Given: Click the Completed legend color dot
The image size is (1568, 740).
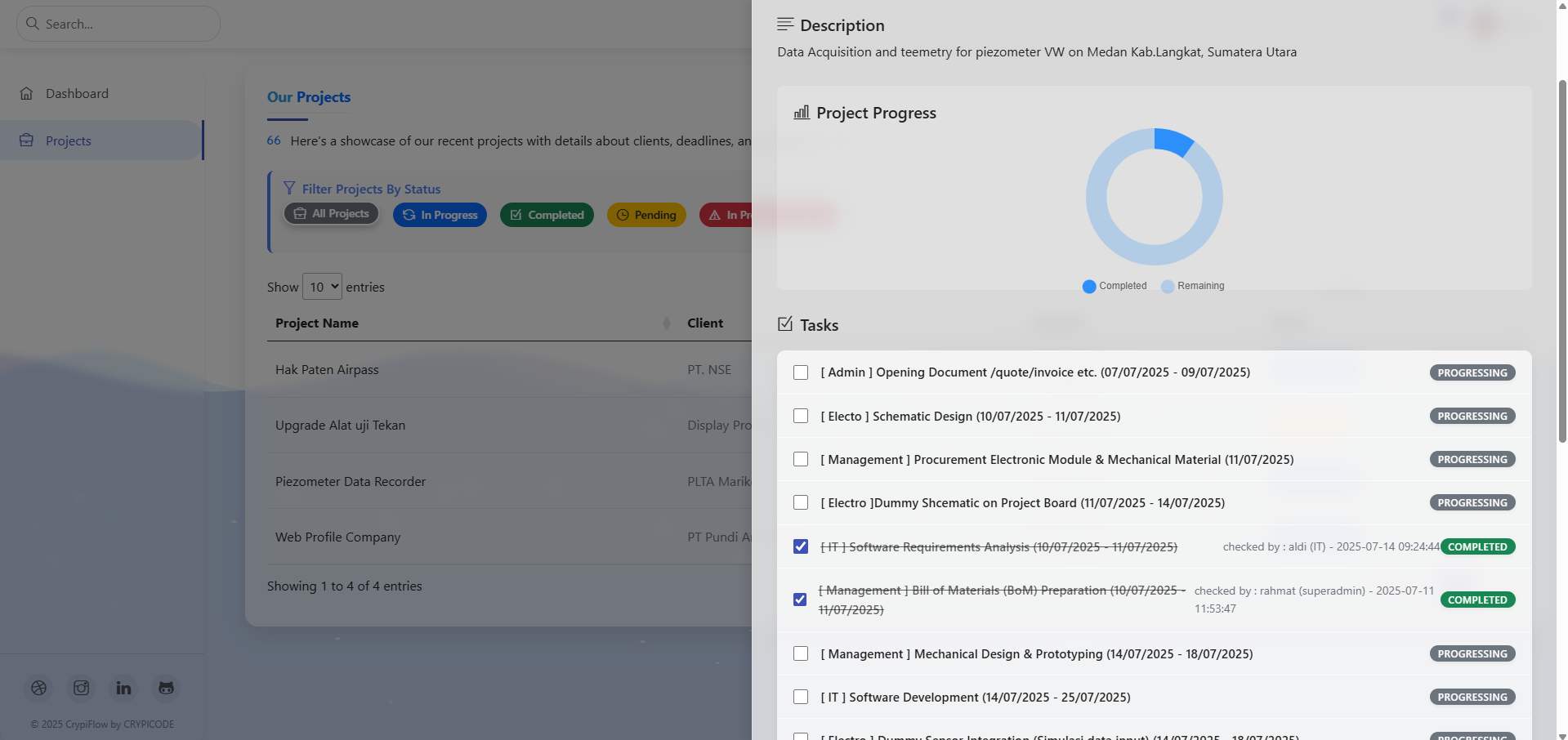Looking at the screenshot, I should [x=1088, y=286].
